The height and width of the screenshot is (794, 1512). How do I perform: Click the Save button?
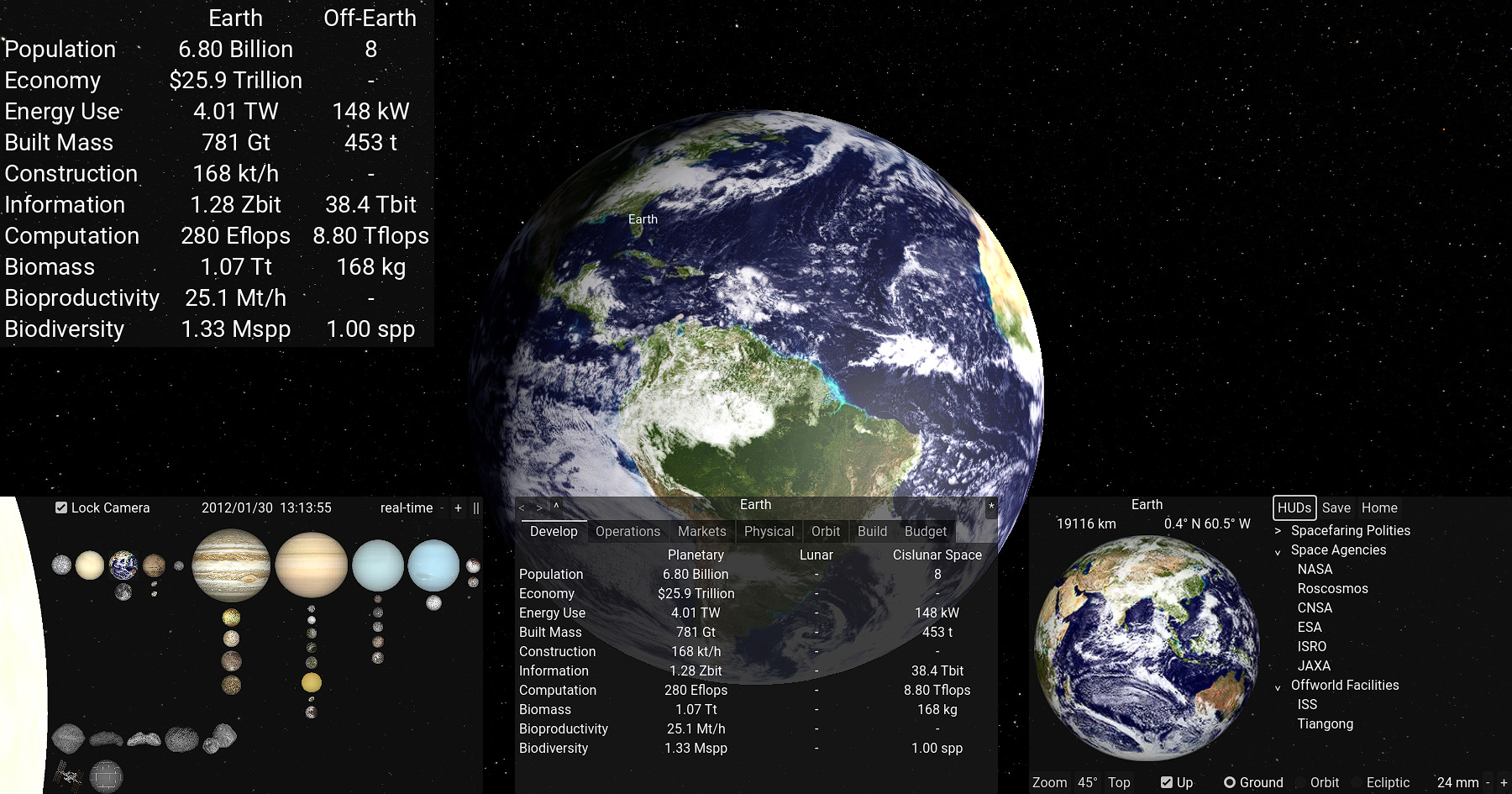pyautogui.click(x=1336, y=507)
